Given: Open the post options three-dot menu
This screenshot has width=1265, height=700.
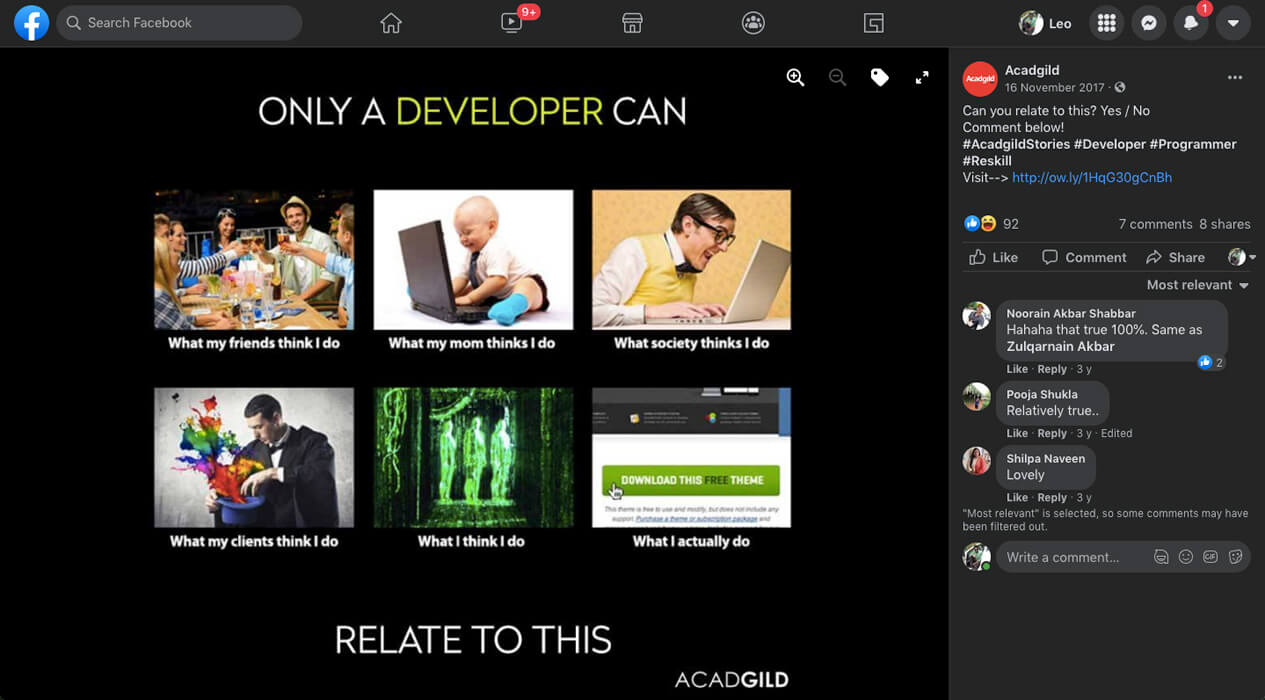Looking at the screenshot, I should [1235, 78].
